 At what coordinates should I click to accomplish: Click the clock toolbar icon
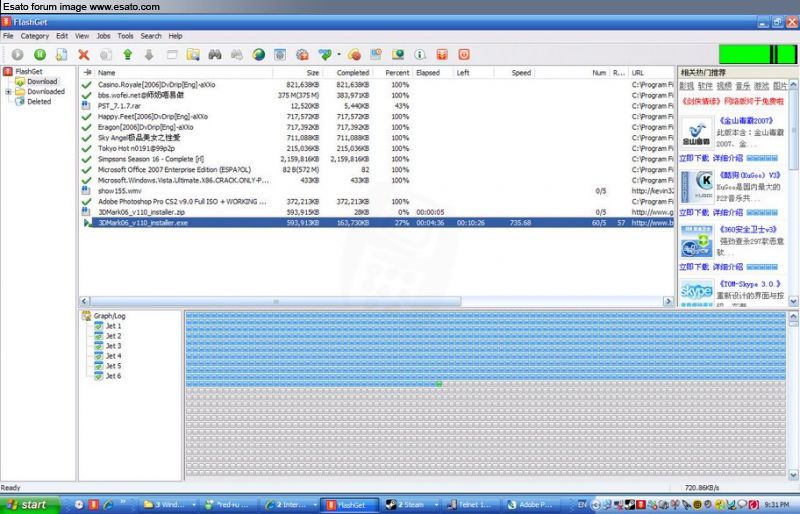click(376, 54)
